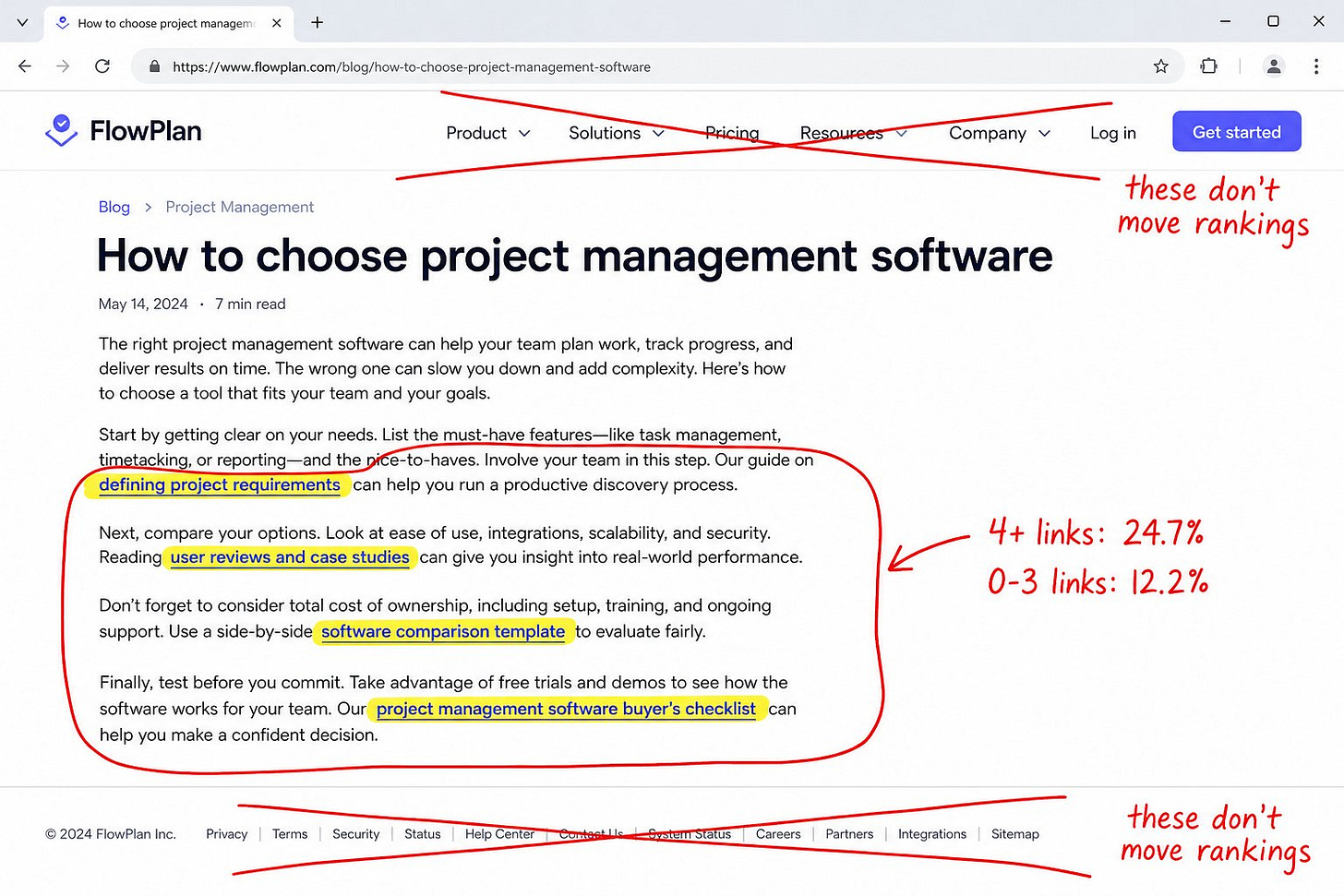The width and height of the screenshot is (1344, 896).
Task: Click '© 2024 FlowPlan Inc.' text
Action: (111, 834)
